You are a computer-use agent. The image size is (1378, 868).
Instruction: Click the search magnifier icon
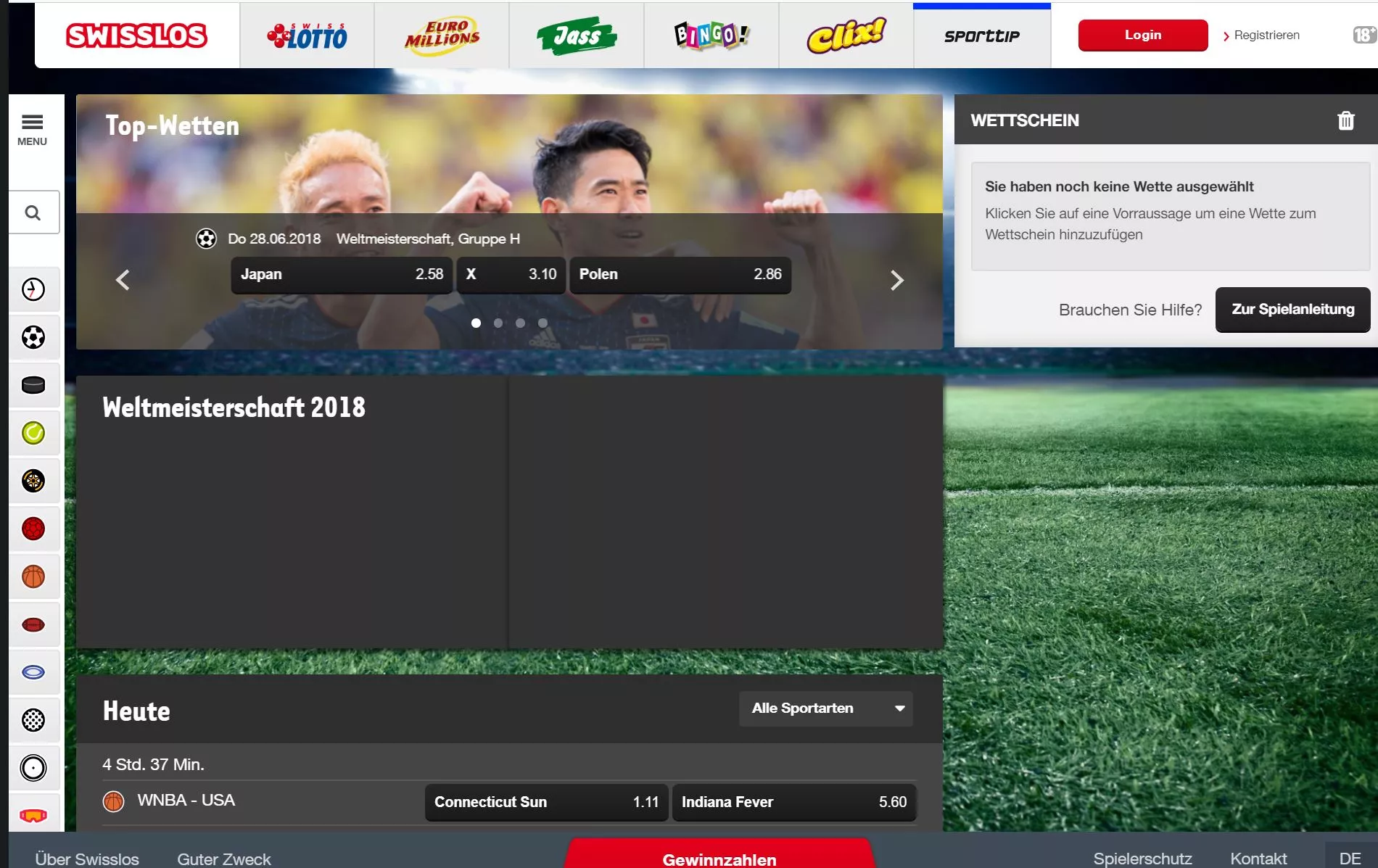pos(33,212)
